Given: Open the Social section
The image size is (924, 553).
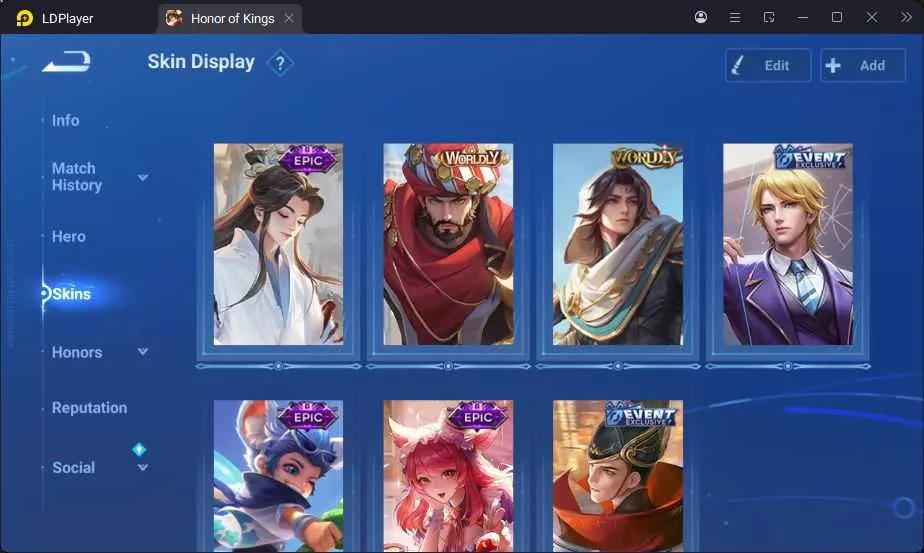Looking at the screenshot, I should 73,468.
